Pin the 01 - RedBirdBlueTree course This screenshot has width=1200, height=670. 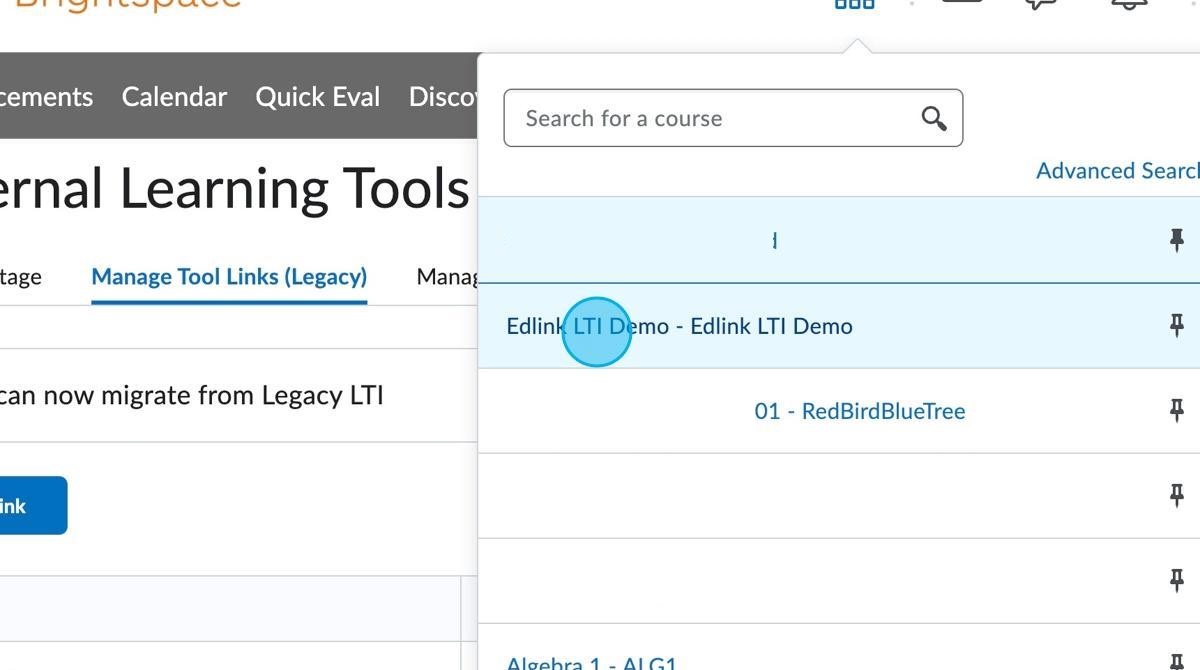click(x=1177, y=410)
